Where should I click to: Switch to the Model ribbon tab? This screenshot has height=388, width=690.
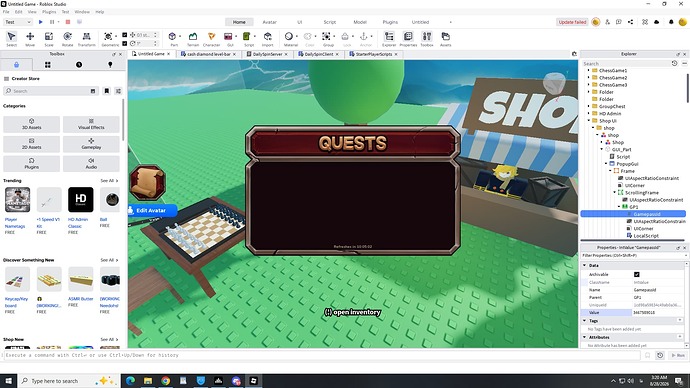click(360, 22)
